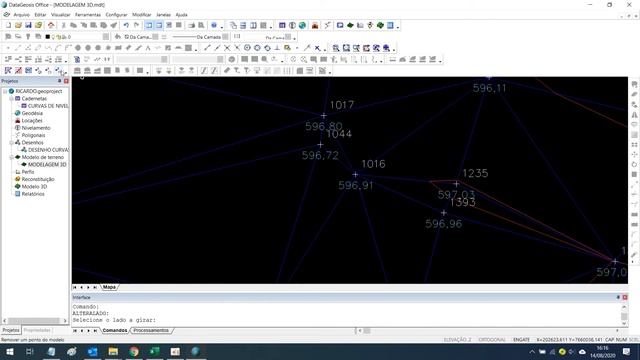Viewport: 640px width, 360px height.
Task: Close the Projetos panel
Action: [x=66, y=81]
